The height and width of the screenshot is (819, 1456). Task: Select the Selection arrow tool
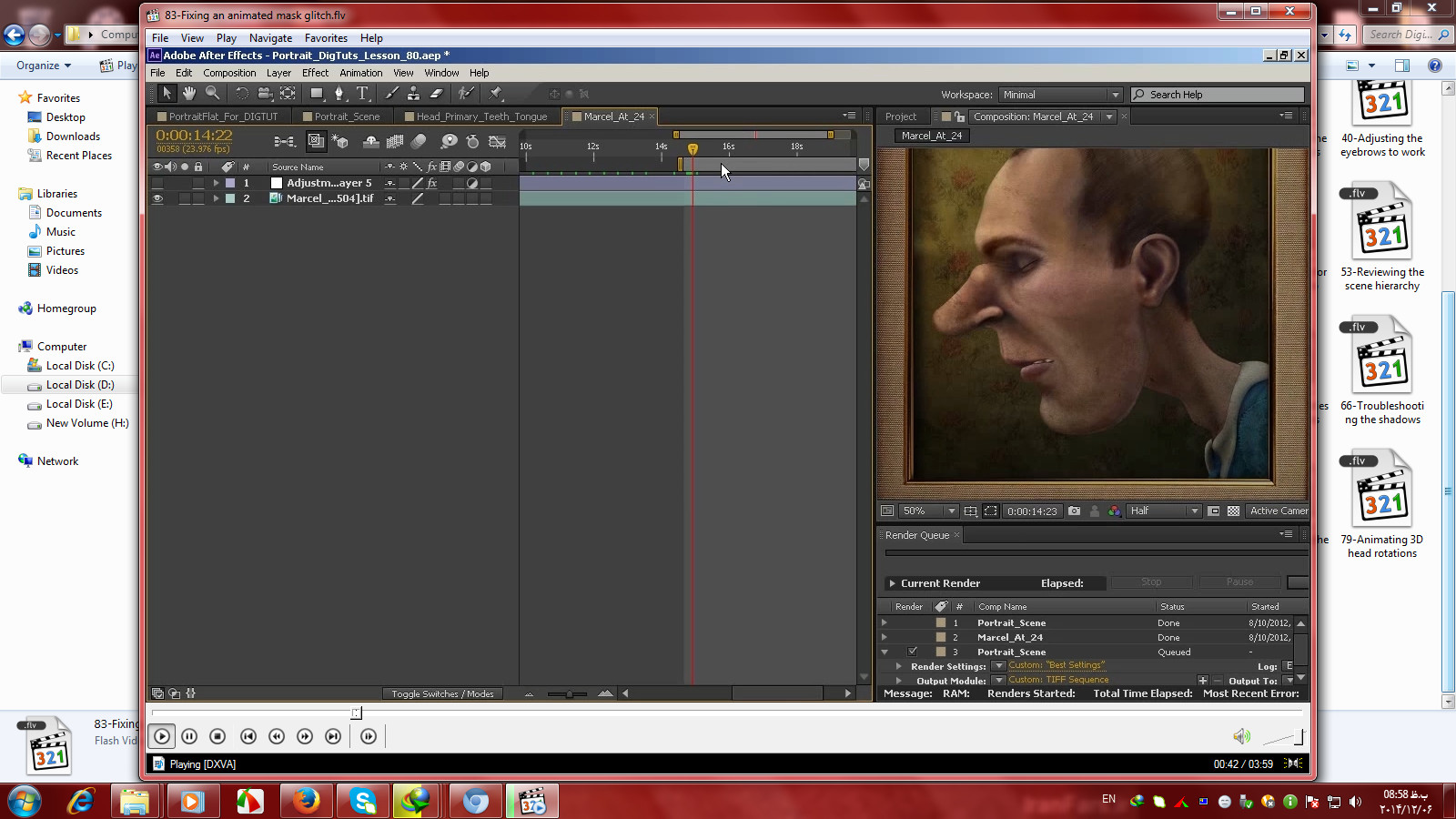[x=167, y=93]
